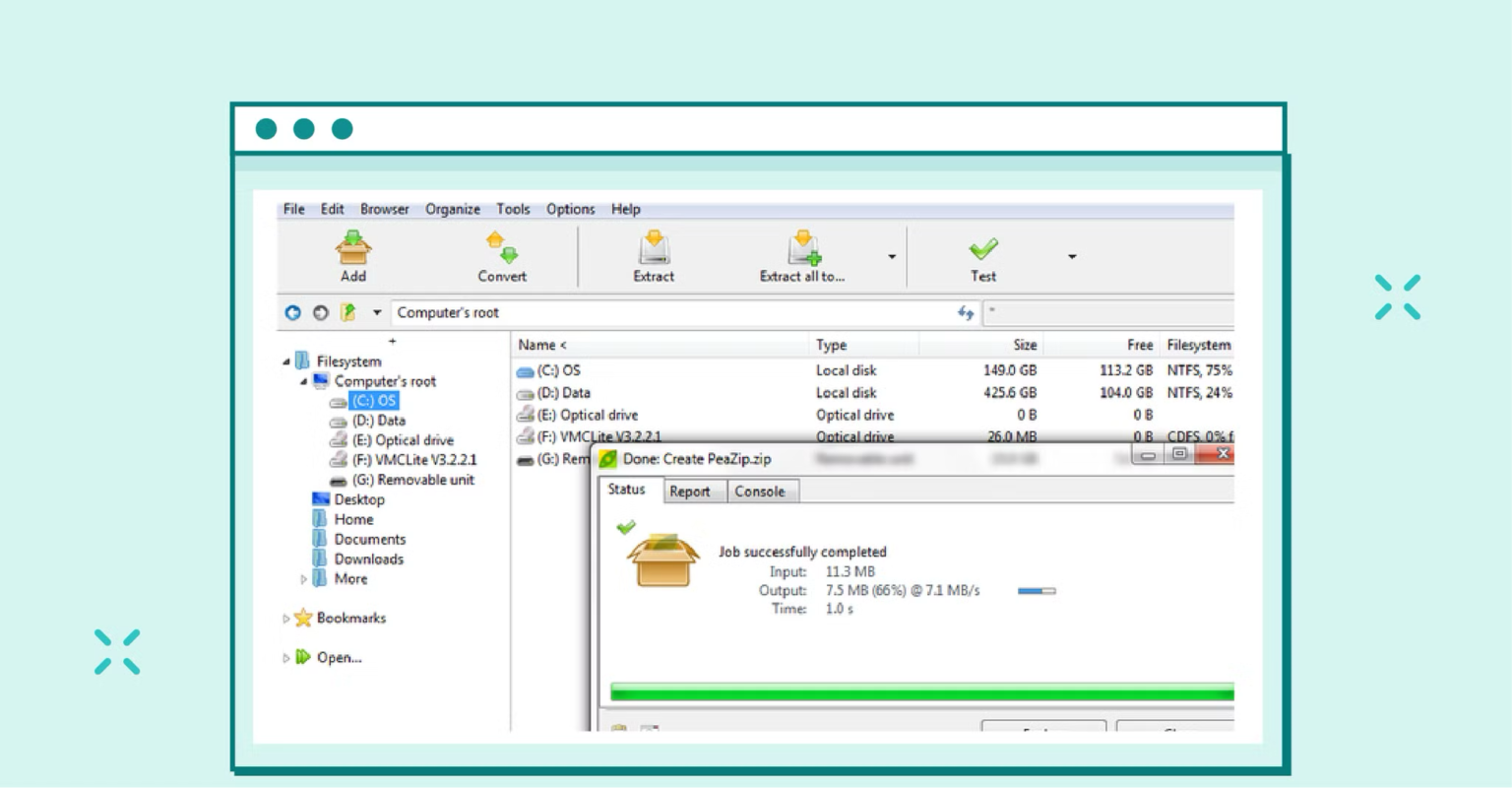Open the Tools menu
The height and width of the screenshot is (788, 1512).
[x=513, y=209]
